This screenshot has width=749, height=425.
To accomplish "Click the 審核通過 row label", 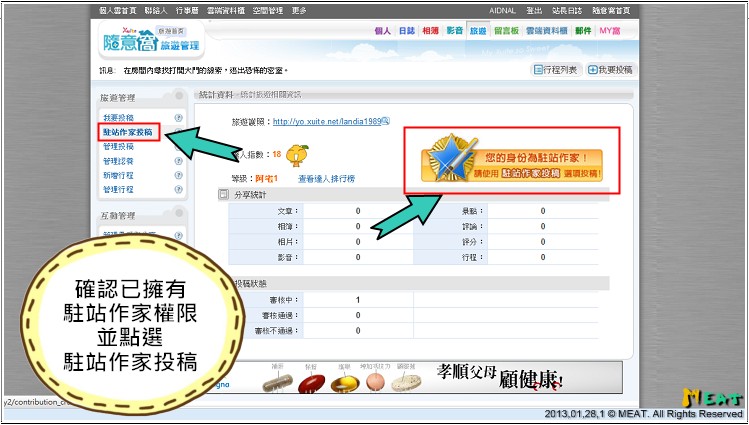I will tap(280, 316).
